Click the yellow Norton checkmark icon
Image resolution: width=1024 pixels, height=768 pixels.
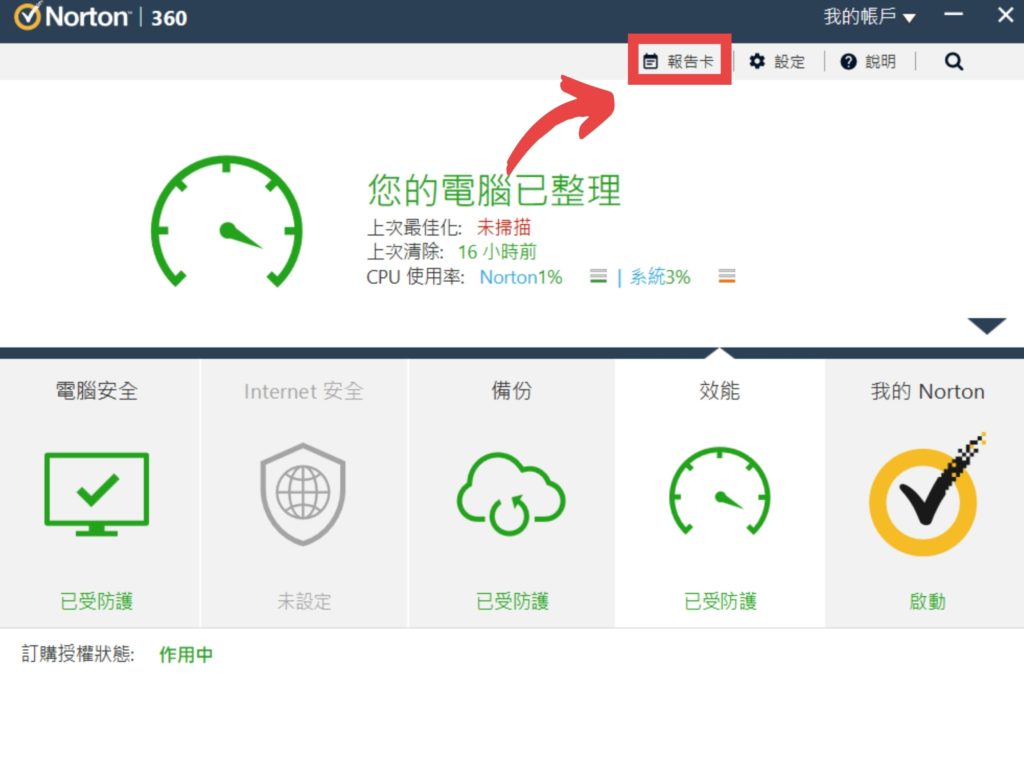click(925, 496)
